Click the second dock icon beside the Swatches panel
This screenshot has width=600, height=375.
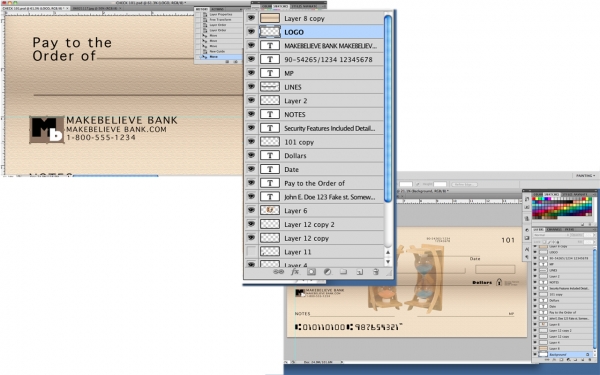(x=527, y=207)
